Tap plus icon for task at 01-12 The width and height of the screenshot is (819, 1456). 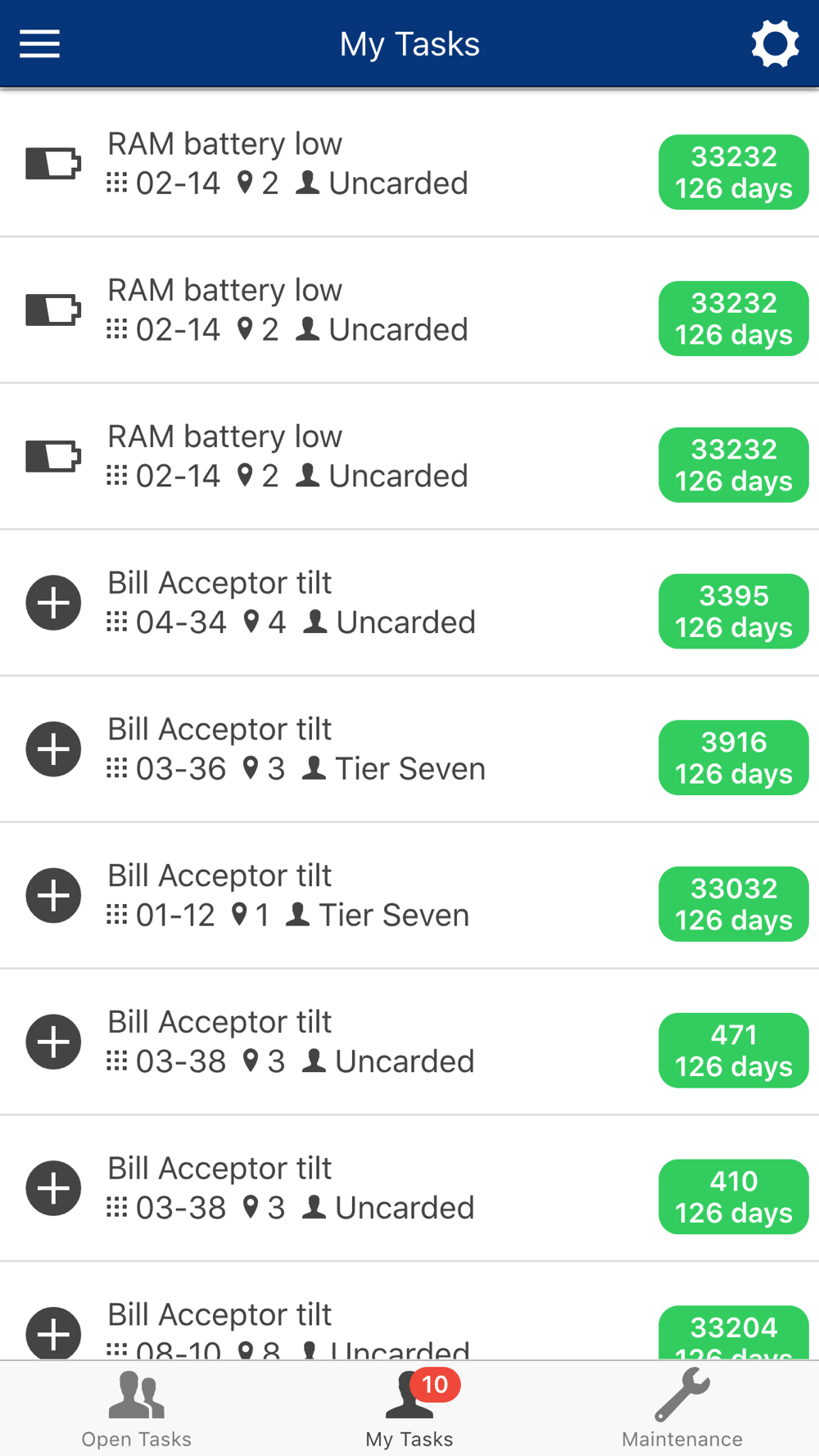pos(53,896)
